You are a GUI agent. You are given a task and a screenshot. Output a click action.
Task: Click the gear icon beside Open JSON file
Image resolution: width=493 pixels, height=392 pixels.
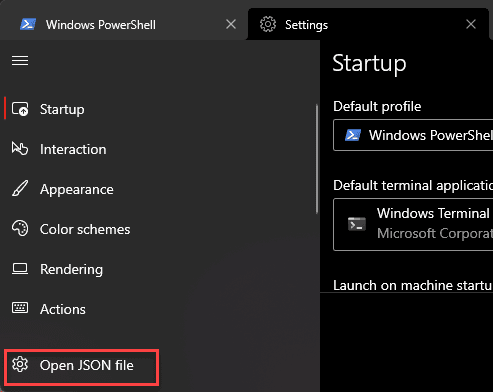(20, 365)
